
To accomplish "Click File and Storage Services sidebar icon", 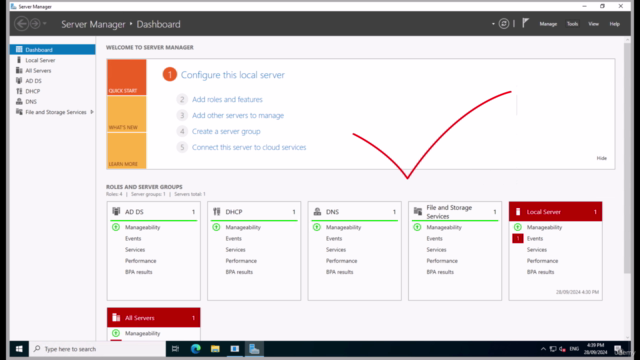I will point(19,112).
